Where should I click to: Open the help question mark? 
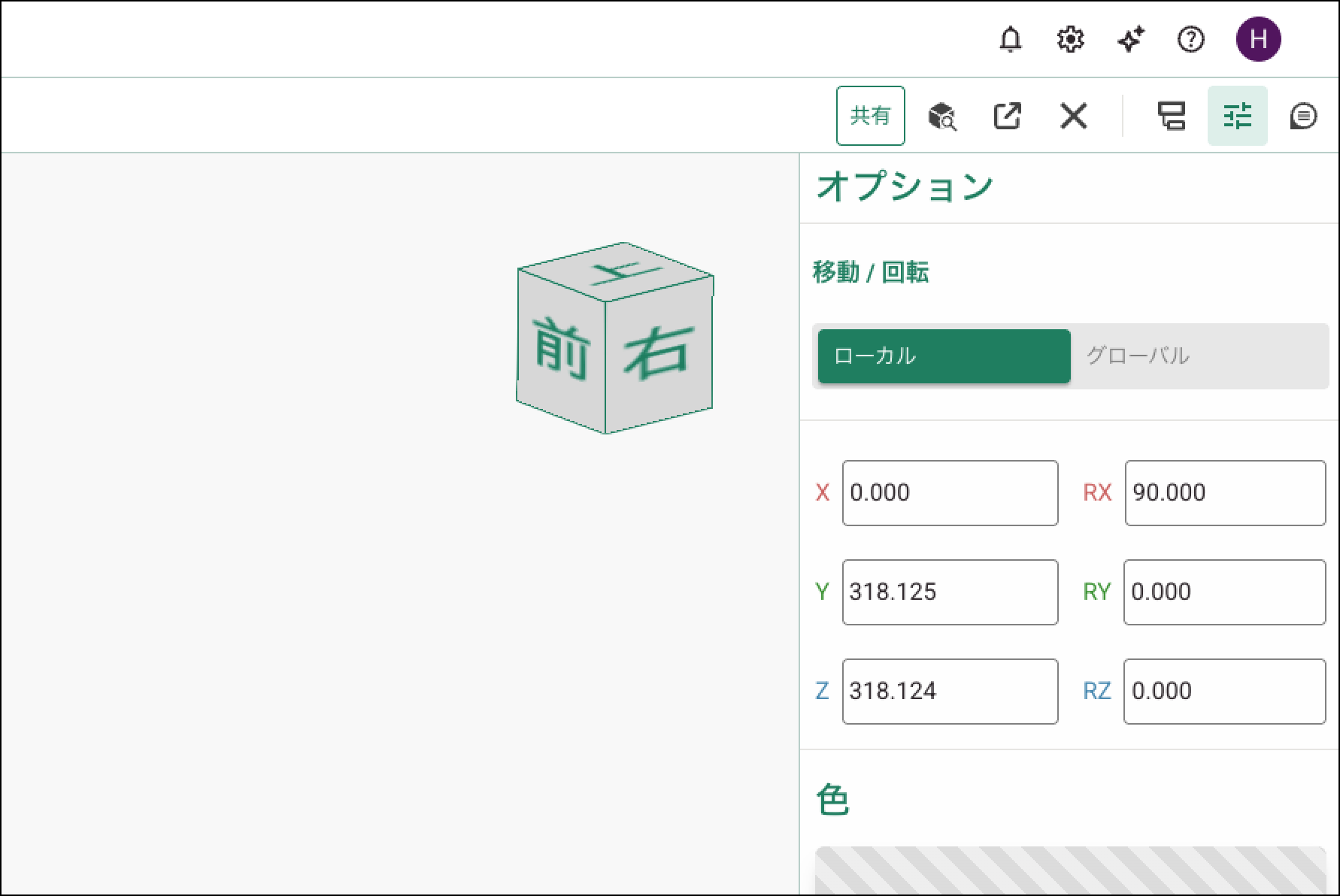point(1190,39)
